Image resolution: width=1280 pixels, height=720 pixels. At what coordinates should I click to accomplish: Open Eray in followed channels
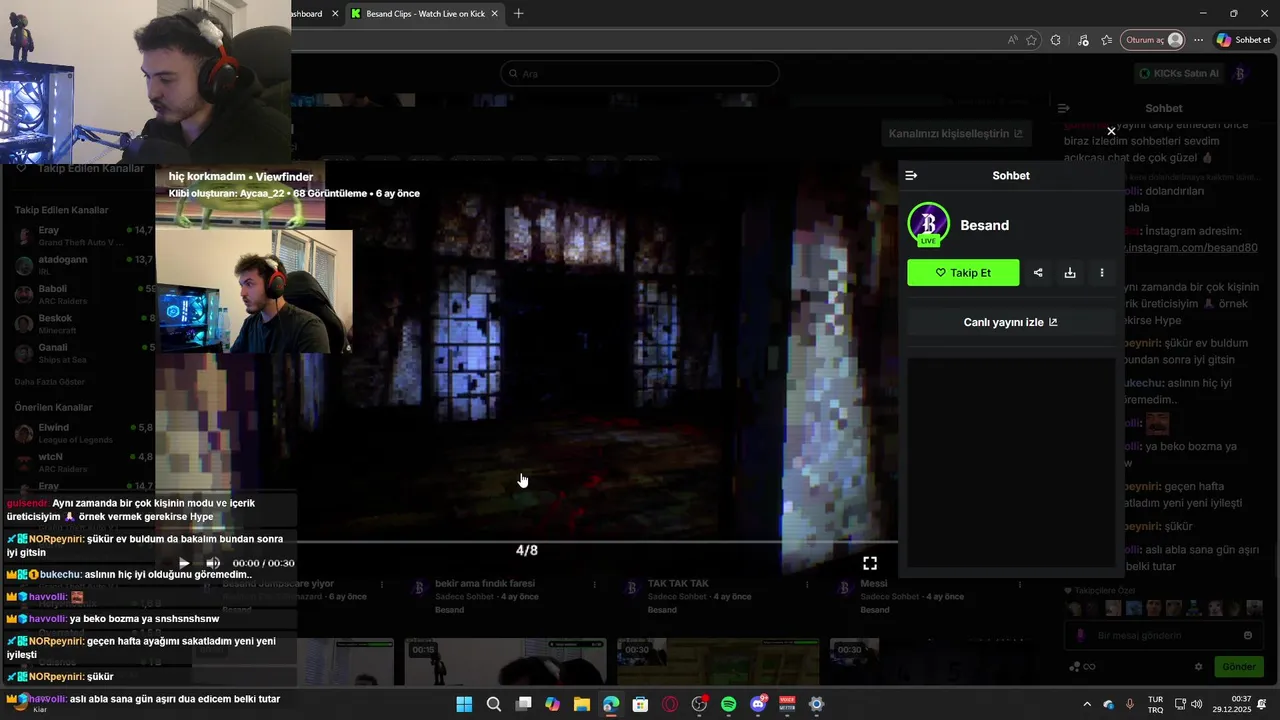(x=84, y=236)
